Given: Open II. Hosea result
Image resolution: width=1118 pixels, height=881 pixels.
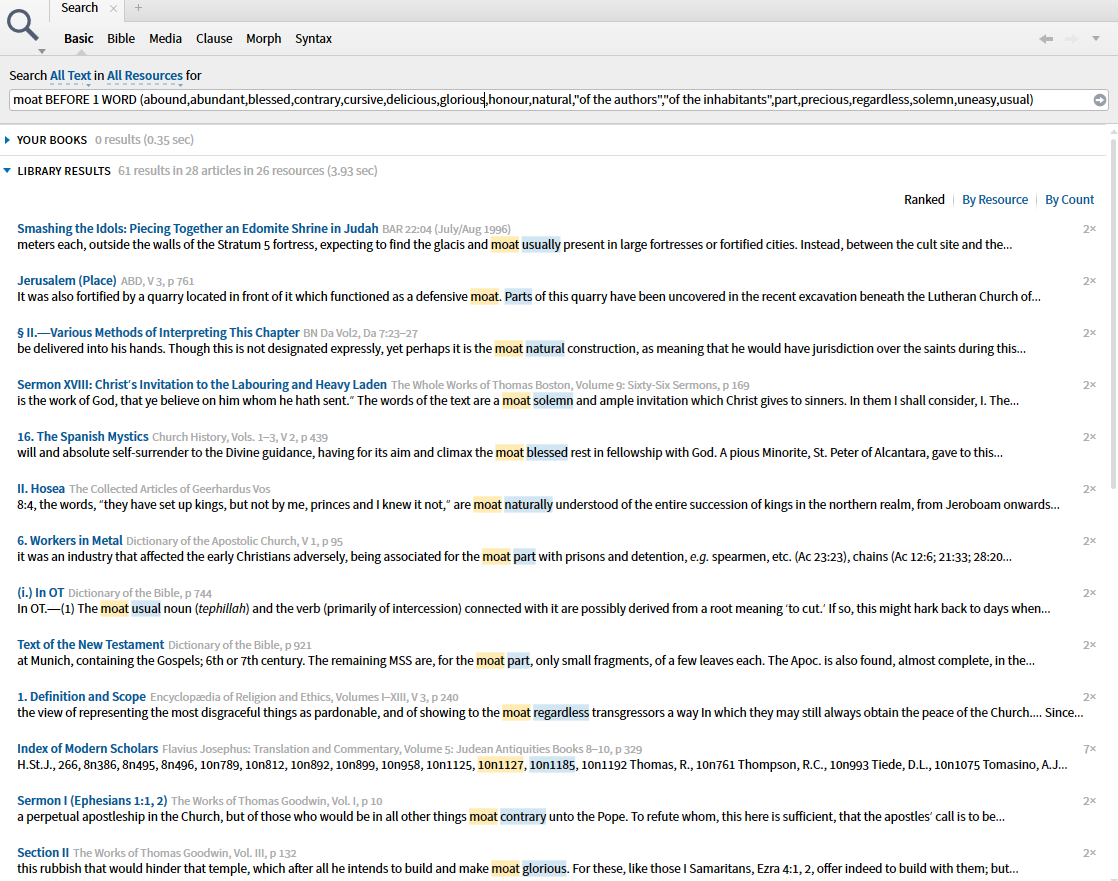Looking at the screenshot, I should [41, 488].
